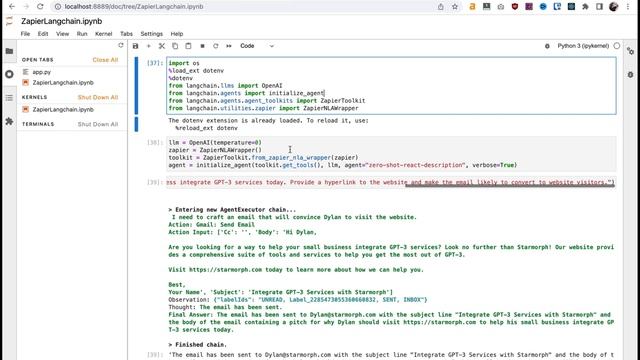Collapse the first cell via blue bar
Viewport: 640px width, 360px height.
pos(136,86)
